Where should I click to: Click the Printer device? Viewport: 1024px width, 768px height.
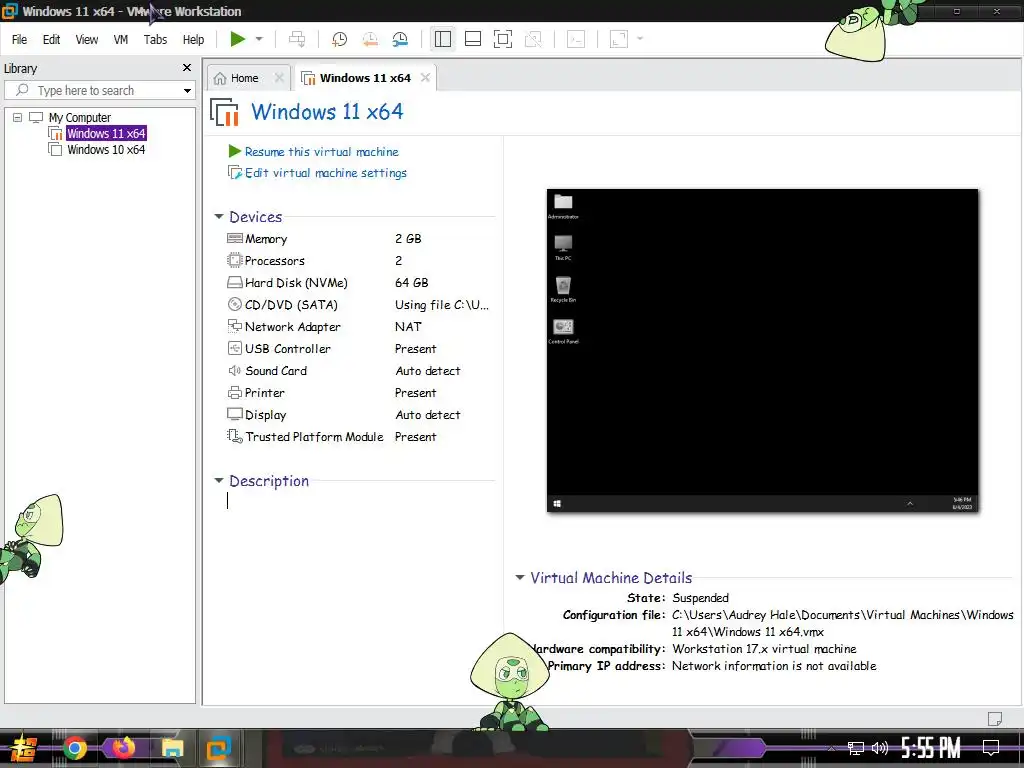coord(358,393)
